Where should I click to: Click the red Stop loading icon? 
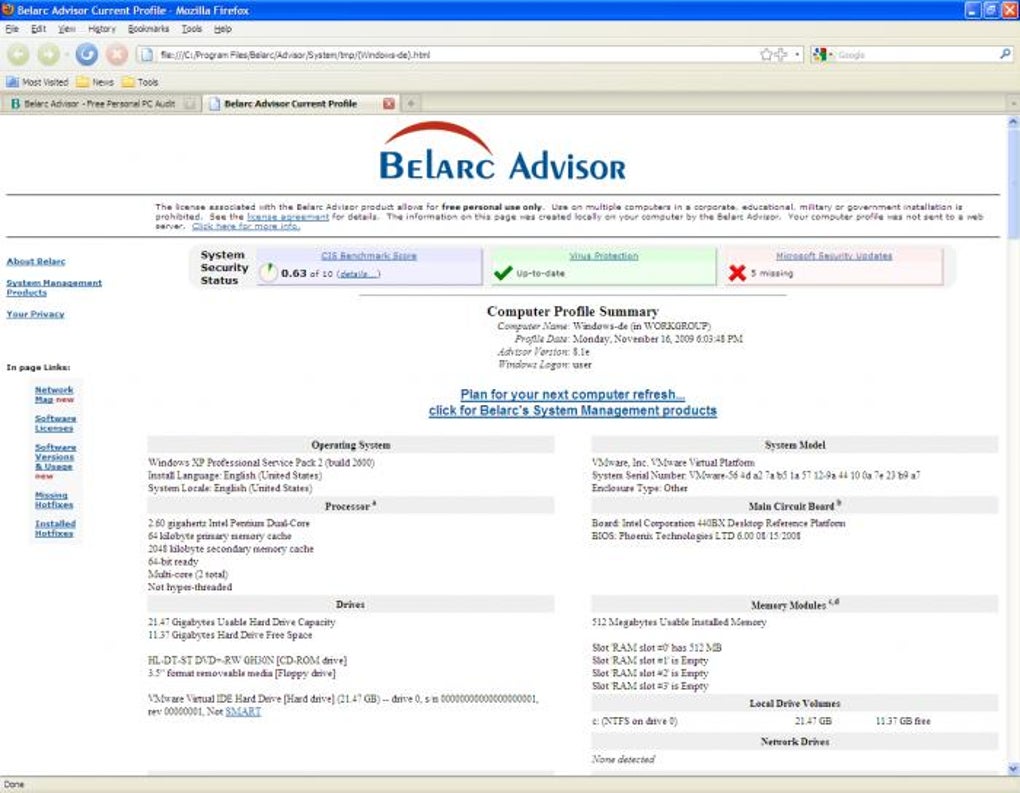pyautogui.click(x=117, y=55)
